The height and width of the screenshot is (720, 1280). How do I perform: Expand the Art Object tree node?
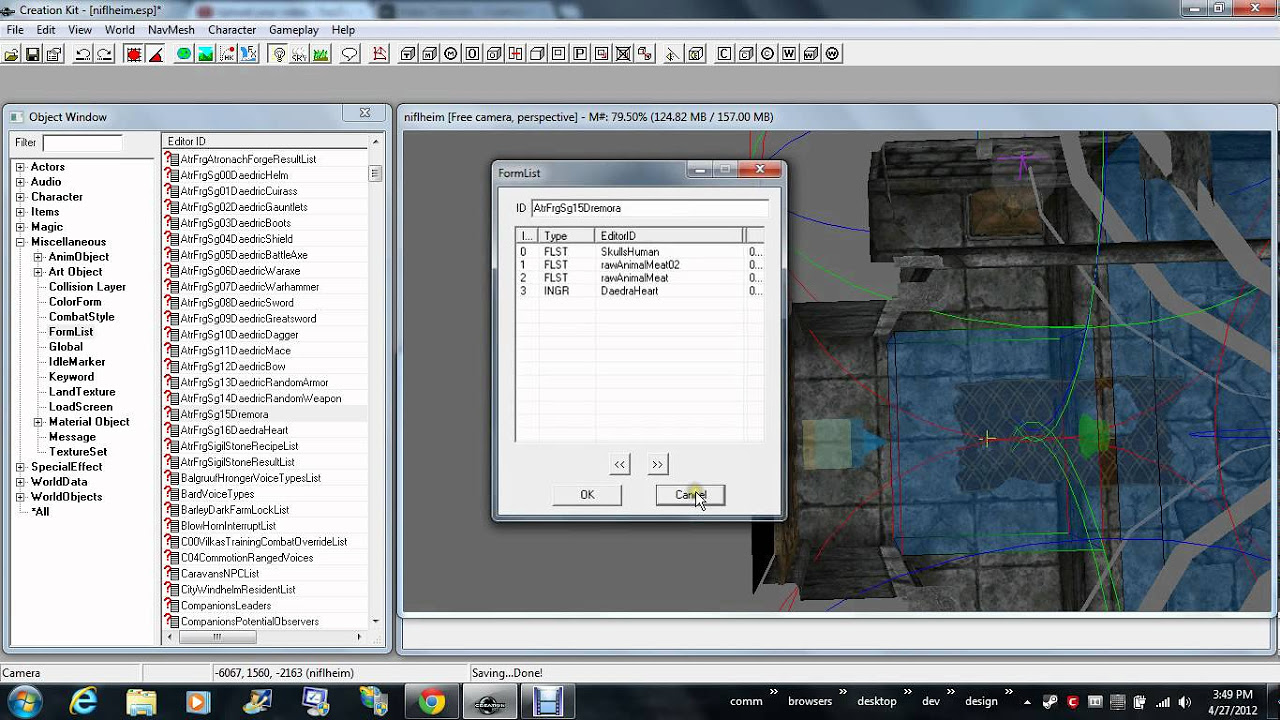(38, 272)
